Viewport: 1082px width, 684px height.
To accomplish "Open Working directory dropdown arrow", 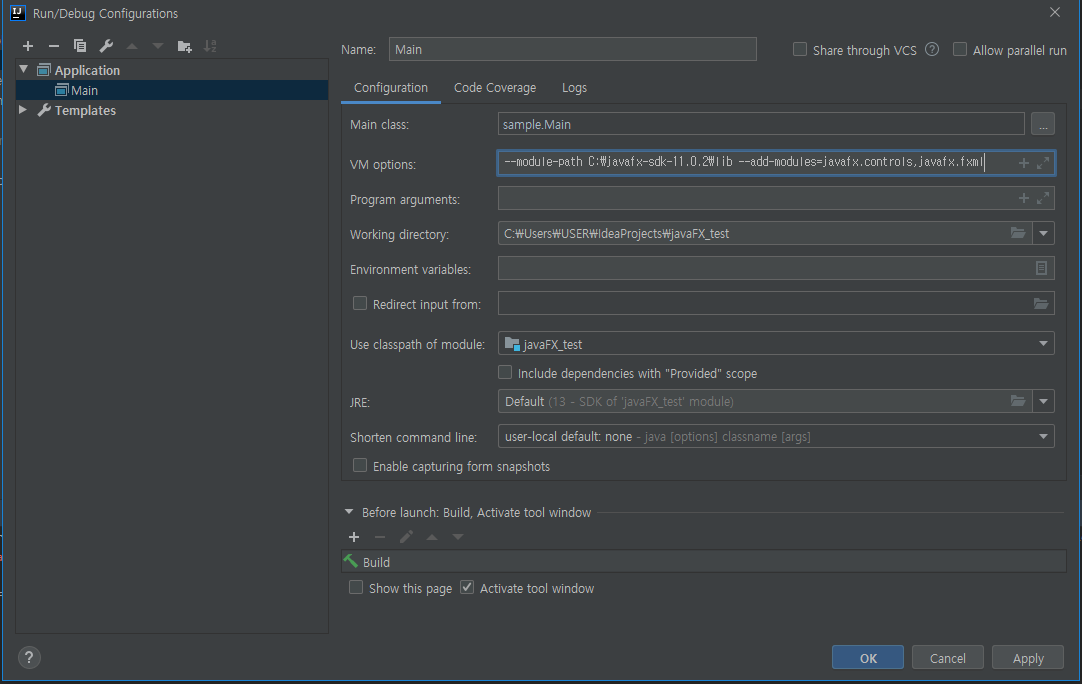I will point(1043,233).
